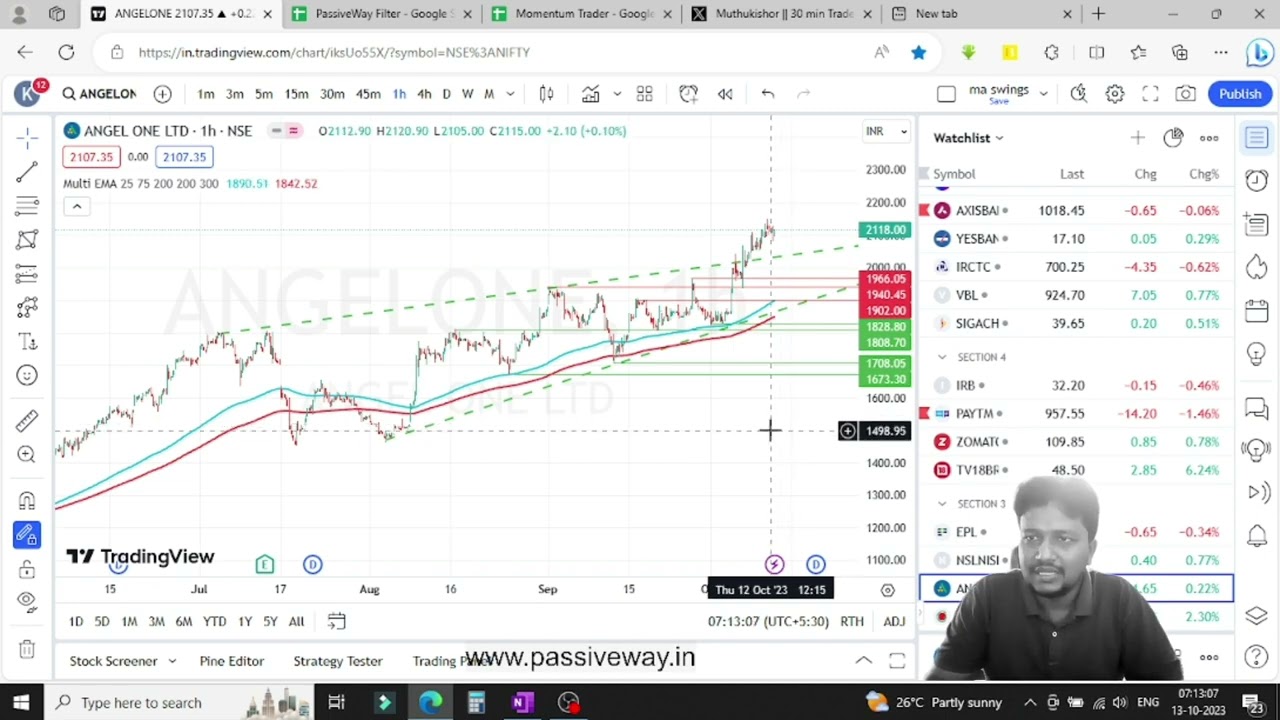Hide all drawings with eye icon
The height and width of the screenshot is (720, 1280).
point(27,602)
